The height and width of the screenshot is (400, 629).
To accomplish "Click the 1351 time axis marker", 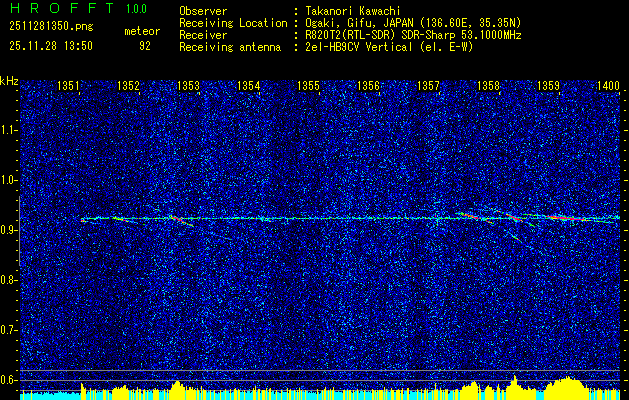I will click(69, 85).
